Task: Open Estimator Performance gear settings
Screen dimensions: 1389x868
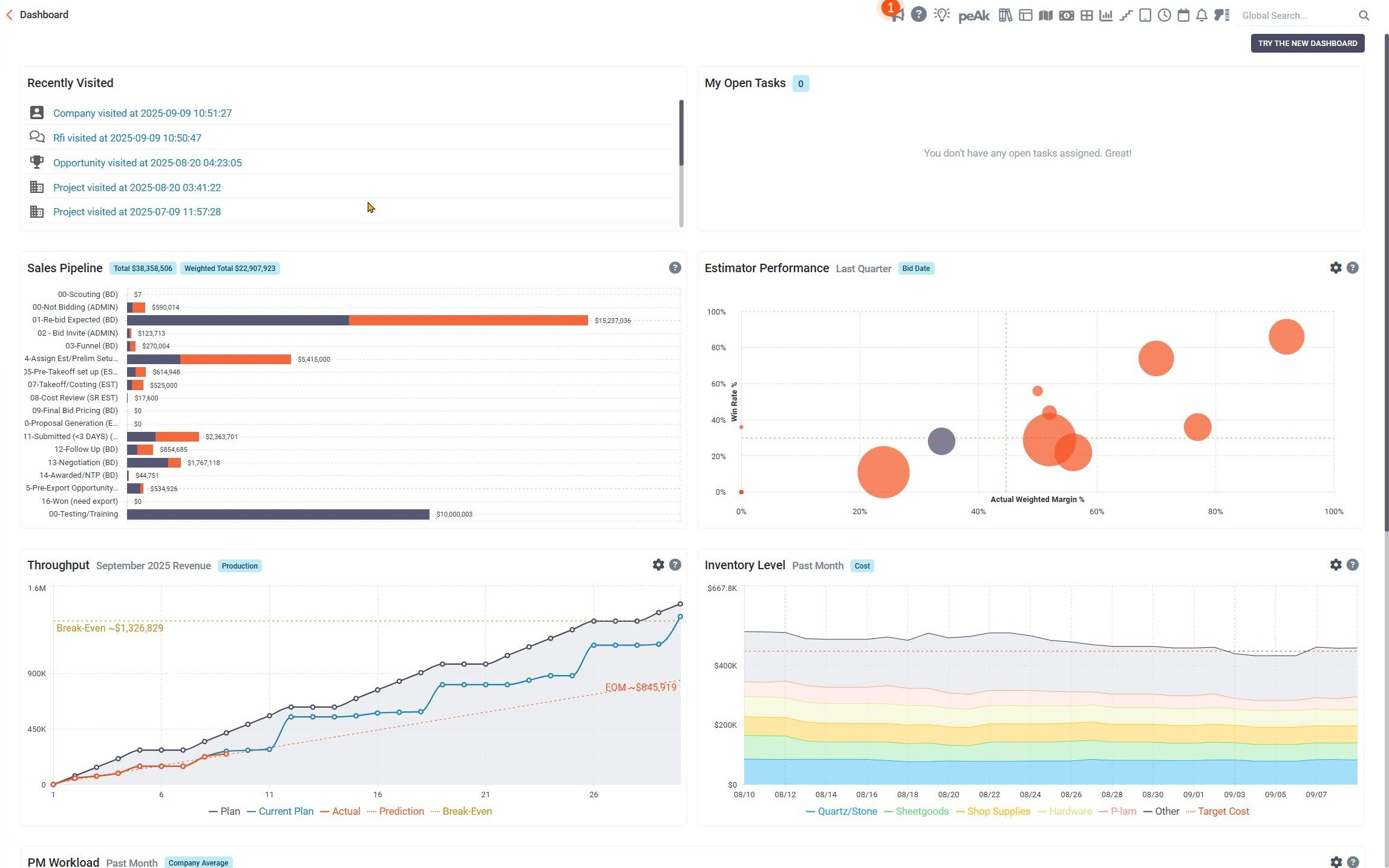Action: [x=1335, y=268]
